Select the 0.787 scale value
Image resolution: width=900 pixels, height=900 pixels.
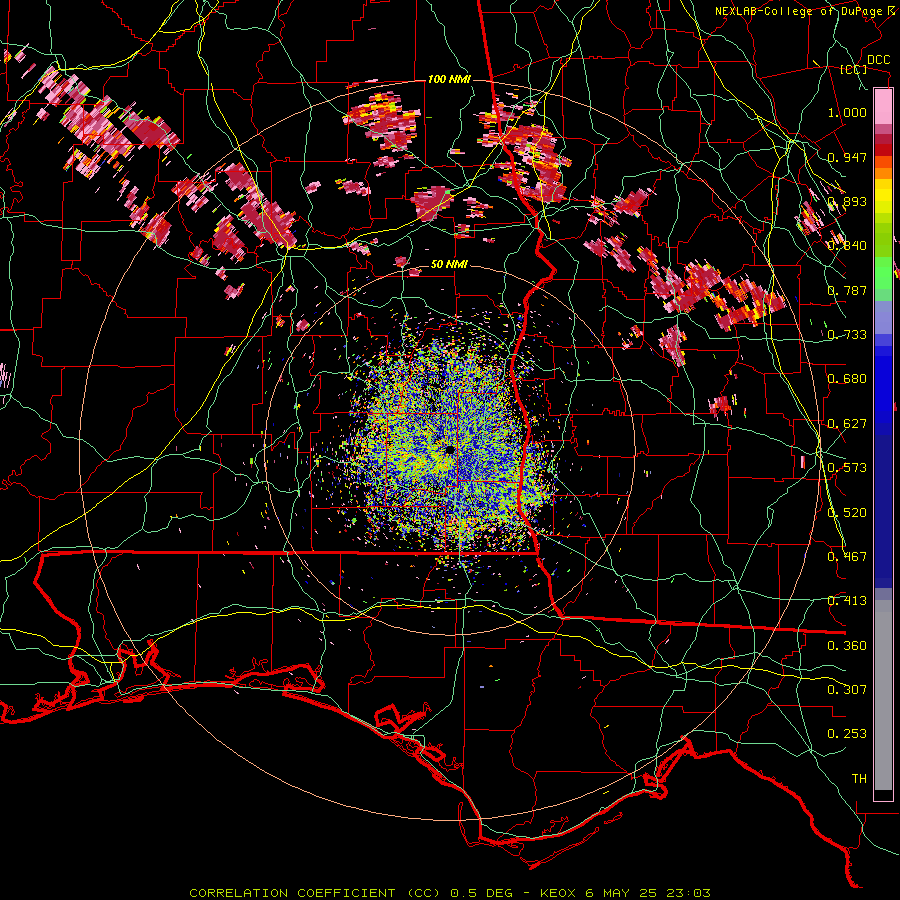847,290
